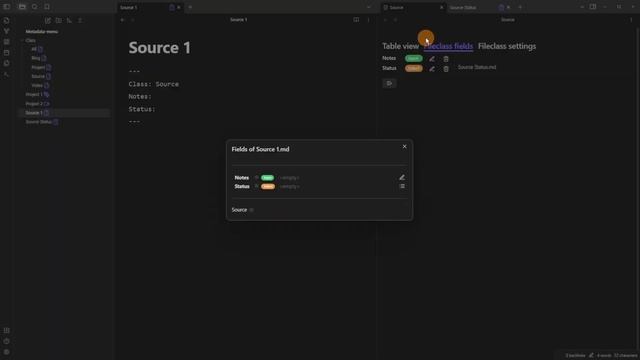The height and width of the screenshot is (360, 640).
Task: Open more options menu in Source 1 pane
Action: coord(369,20)
